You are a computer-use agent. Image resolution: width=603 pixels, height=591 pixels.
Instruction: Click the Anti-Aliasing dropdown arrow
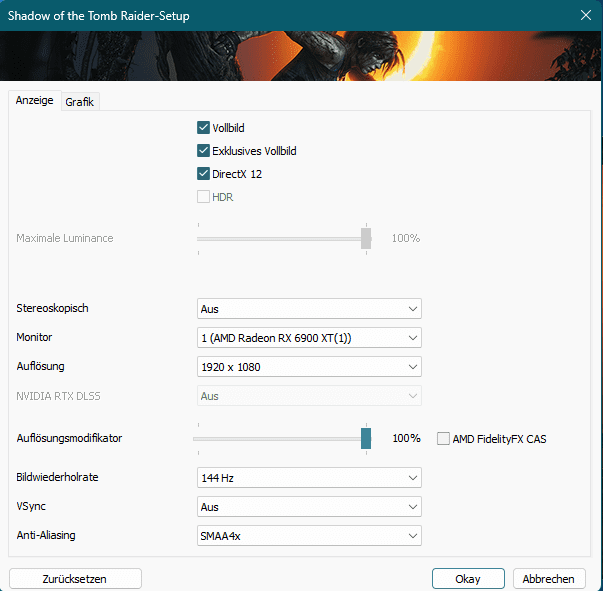coord(413,536)
